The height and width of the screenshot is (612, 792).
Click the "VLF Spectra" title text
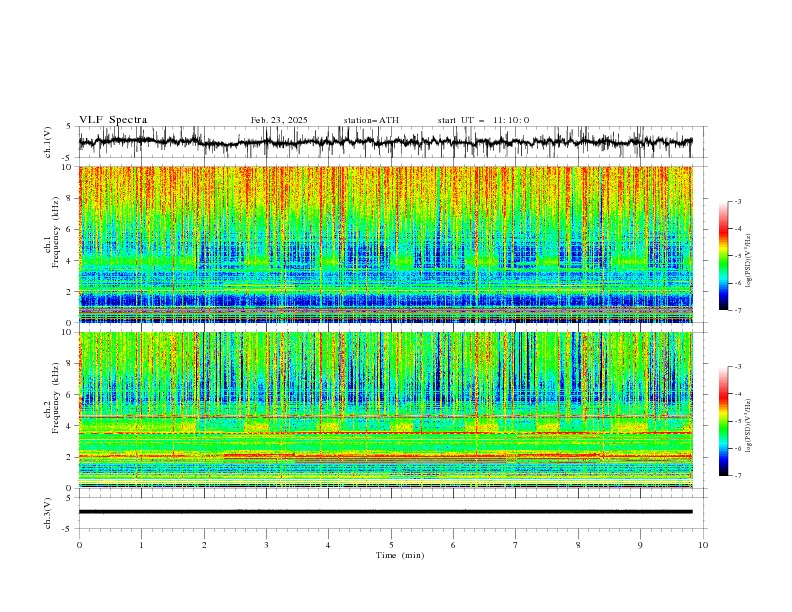[x=113, y=120]
